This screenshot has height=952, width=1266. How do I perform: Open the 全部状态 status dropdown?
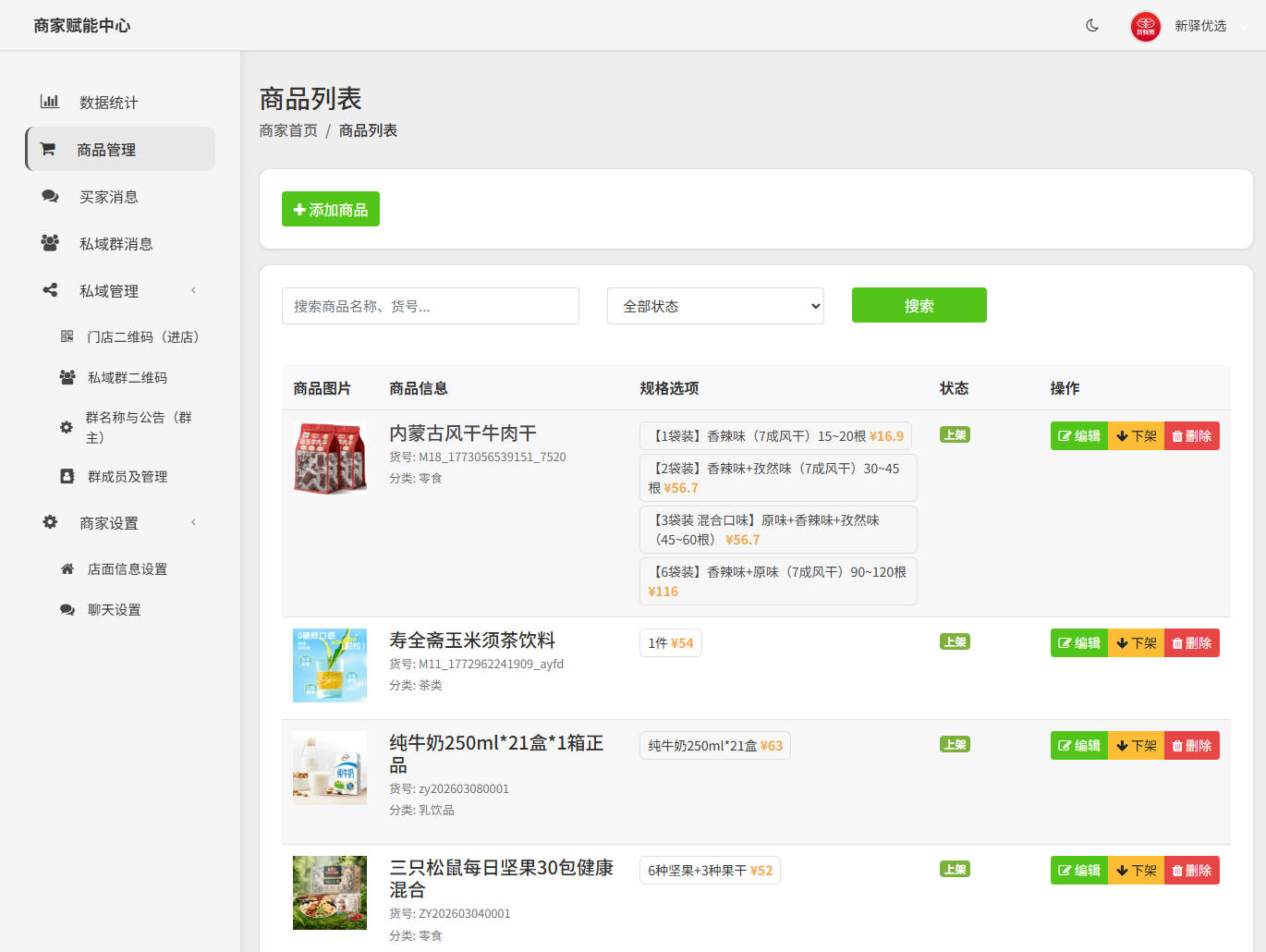coord(714,305)
